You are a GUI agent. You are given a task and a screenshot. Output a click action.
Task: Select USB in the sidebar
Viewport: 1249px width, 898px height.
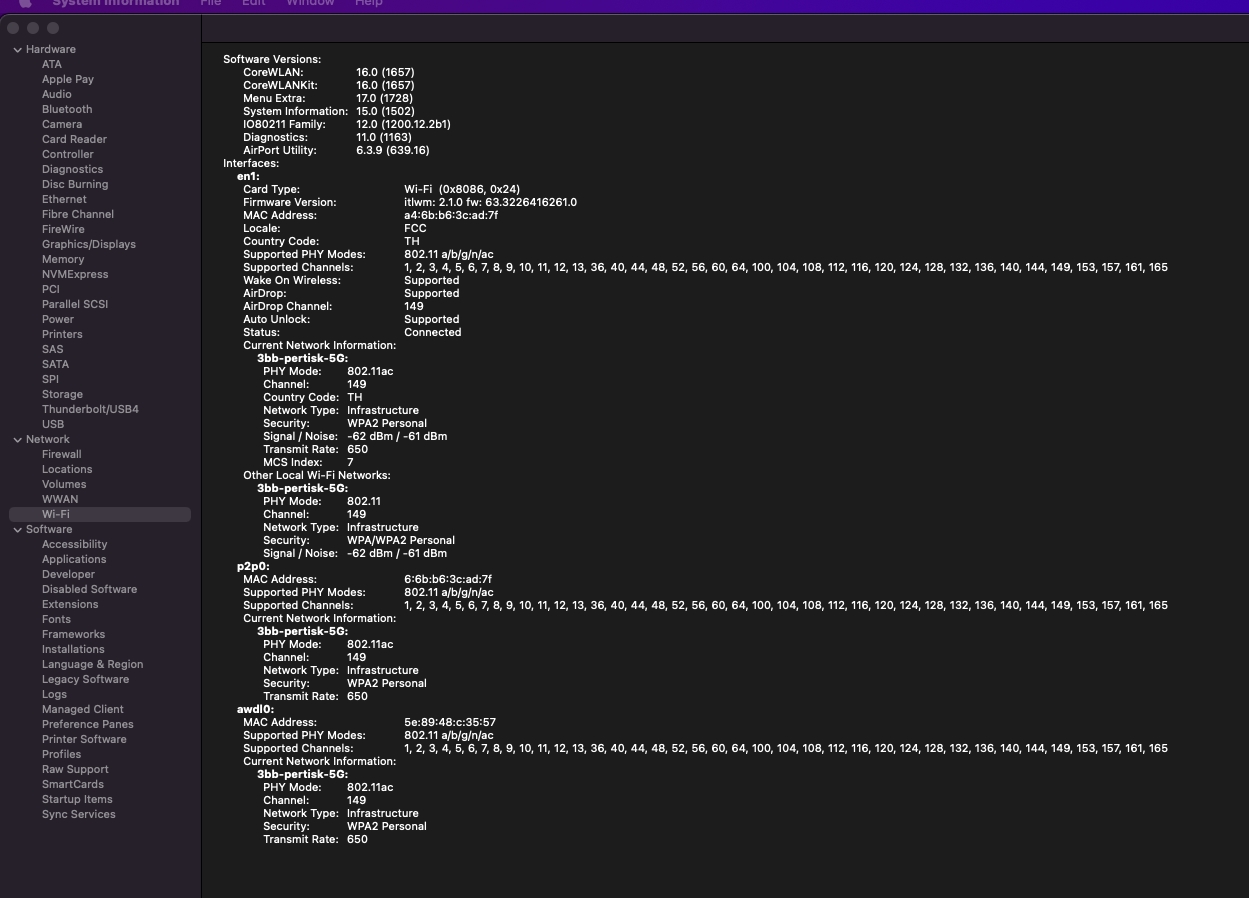53,424
